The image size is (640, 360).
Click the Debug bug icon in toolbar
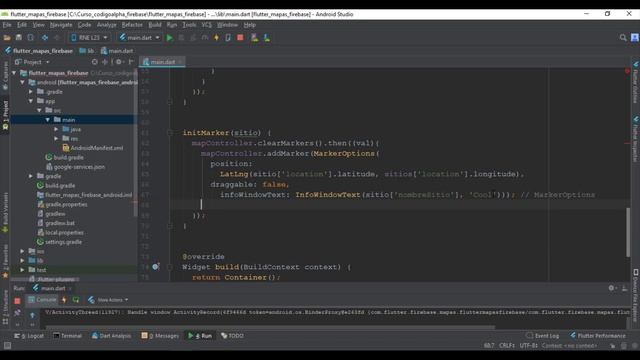pos(181,38)
